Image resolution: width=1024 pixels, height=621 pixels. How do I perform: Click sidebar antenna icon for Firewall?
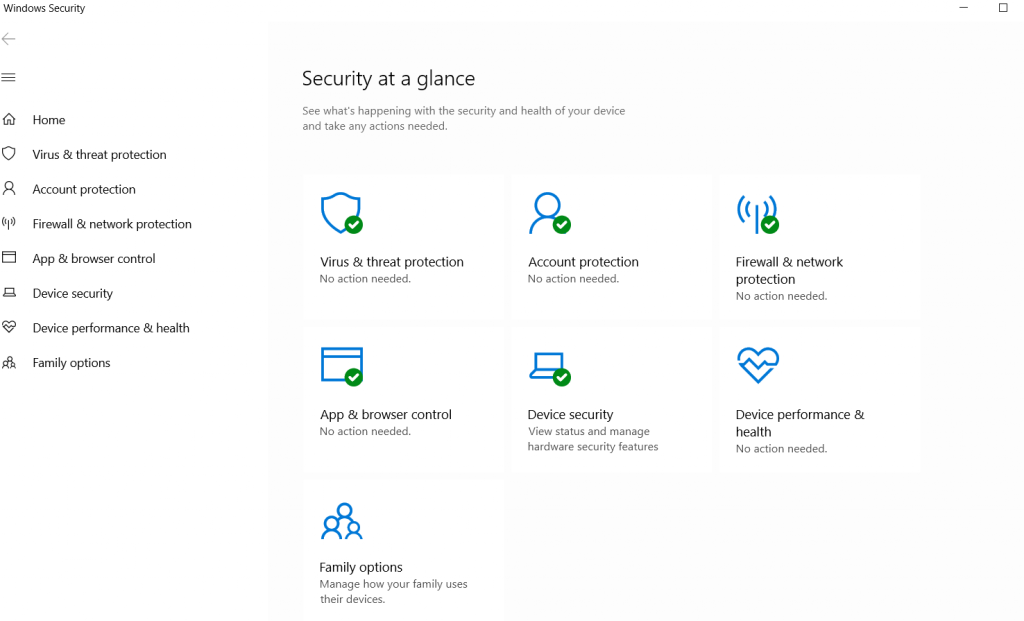9,224
